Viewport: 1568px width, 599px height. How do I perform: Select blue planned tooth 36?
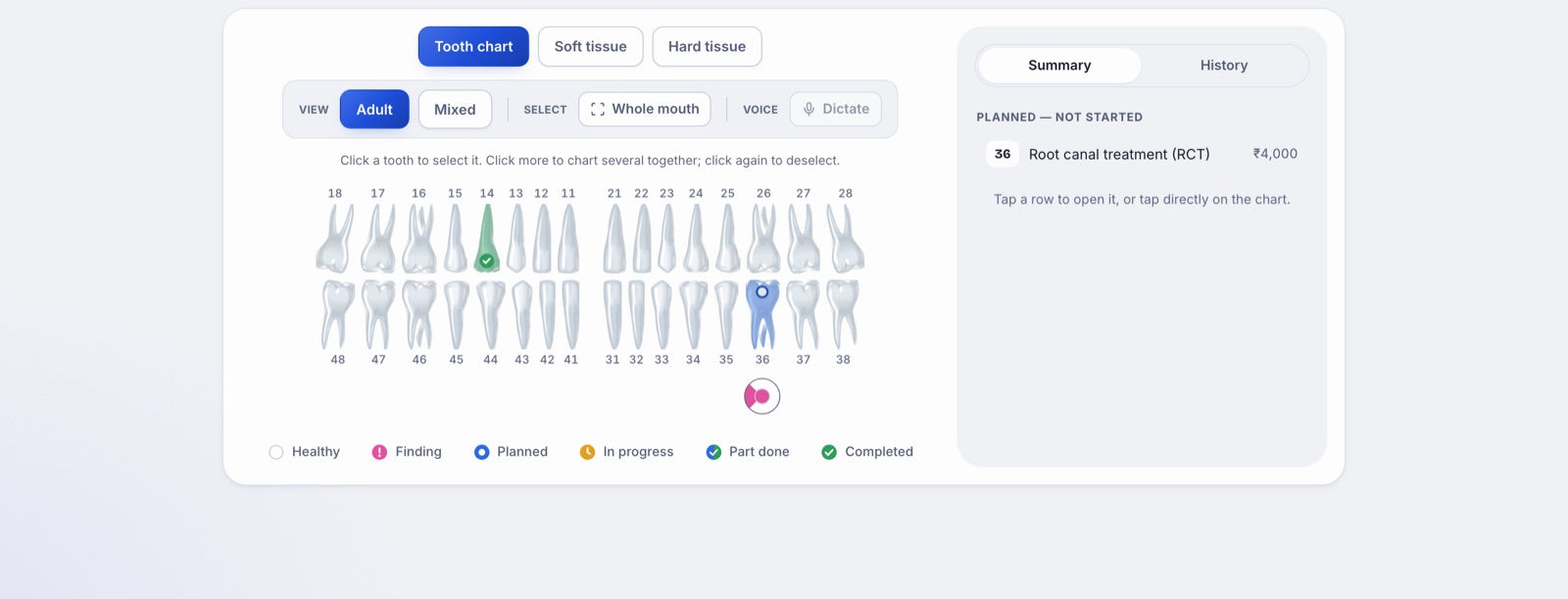click(x=762, y=315)
